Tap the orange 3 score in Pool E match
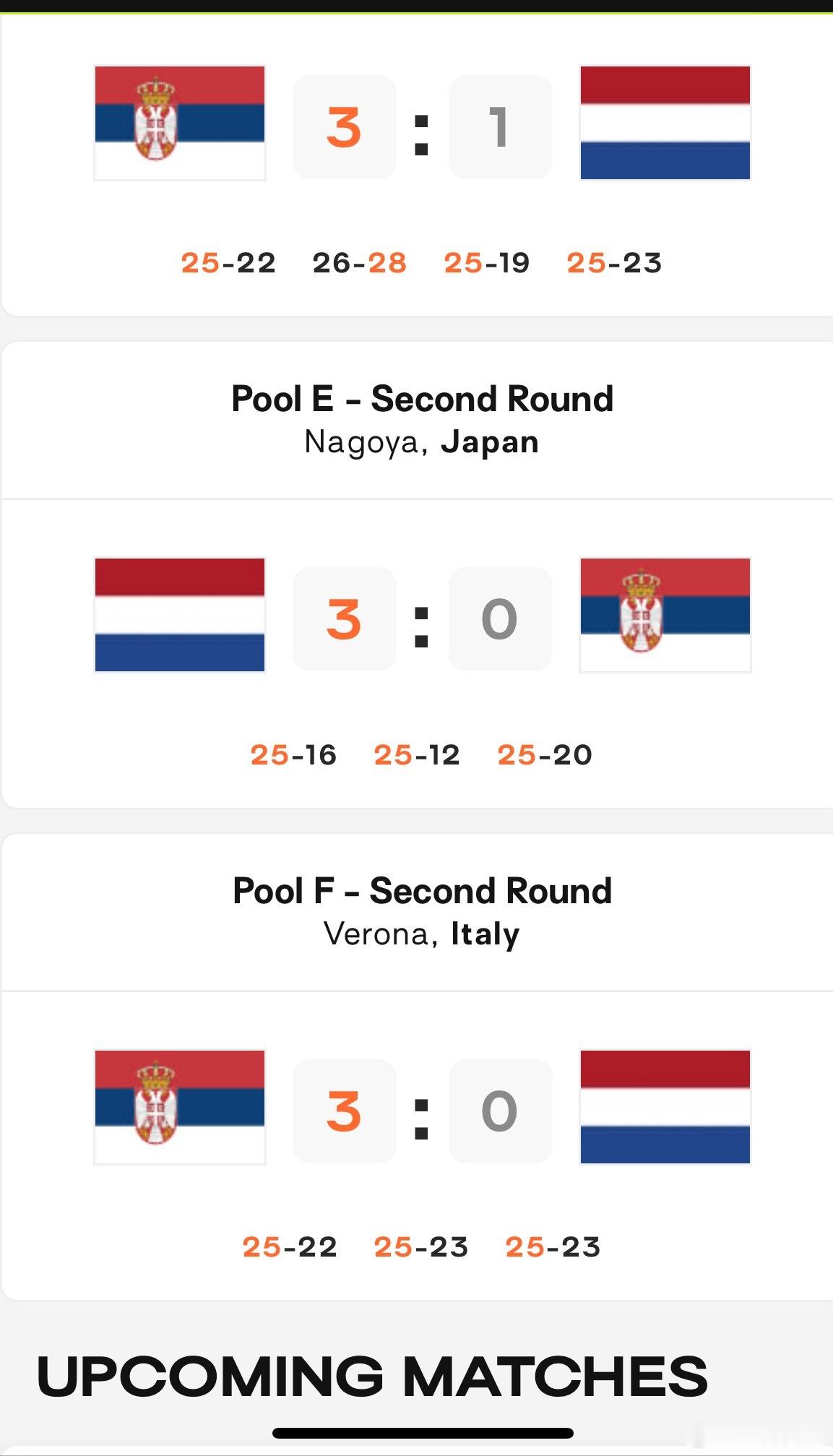This screenshot has width=833, height=1456. click(344, 619)
